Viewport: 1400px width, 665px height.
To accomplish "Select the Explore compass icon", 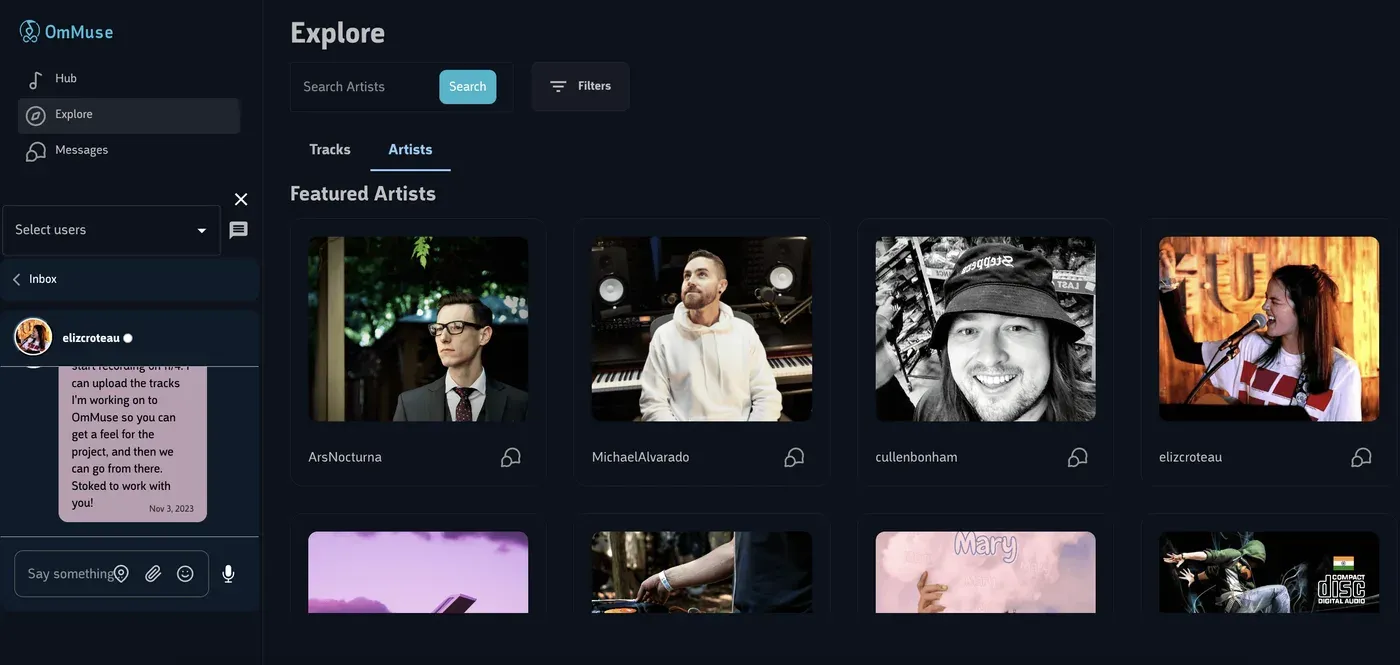I will 36,115.
